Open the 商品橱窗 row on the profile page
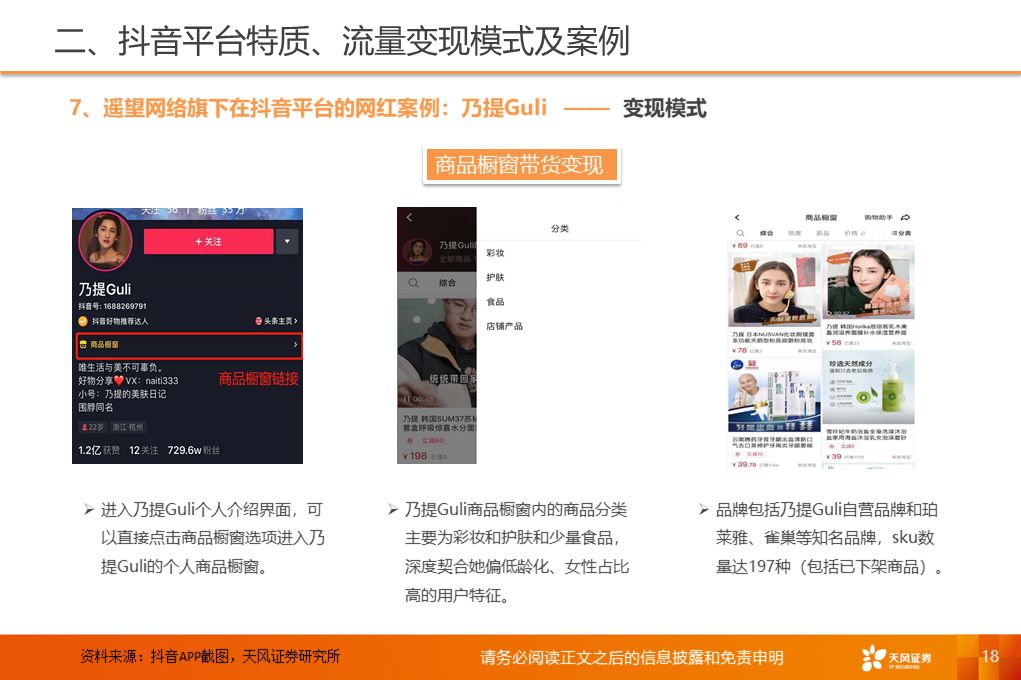Image resolution: width=1021 pixels, height=680 pixels. pyautogui.click(x=189, y=345)
